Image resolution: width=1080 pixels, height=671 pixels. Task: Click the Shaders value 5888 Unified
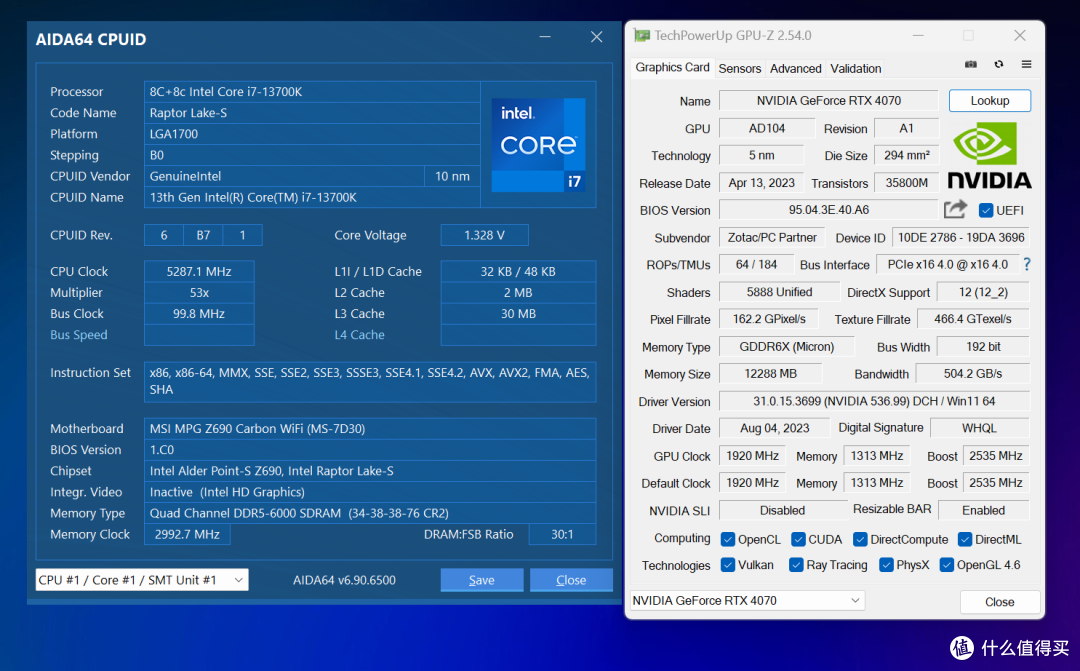[779, 292]
